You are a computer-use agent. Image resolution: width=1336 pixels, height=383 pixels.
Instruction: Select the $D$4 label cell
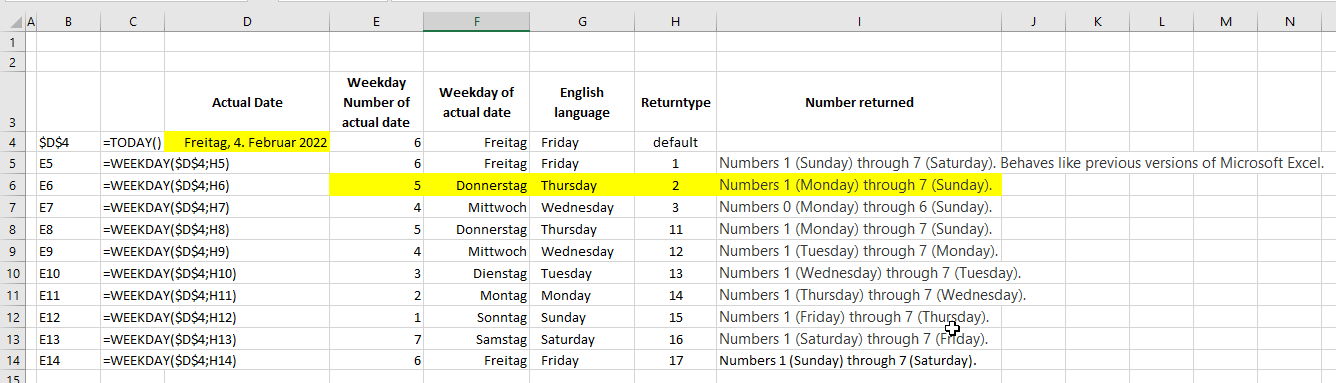click(x=68, y=143)
